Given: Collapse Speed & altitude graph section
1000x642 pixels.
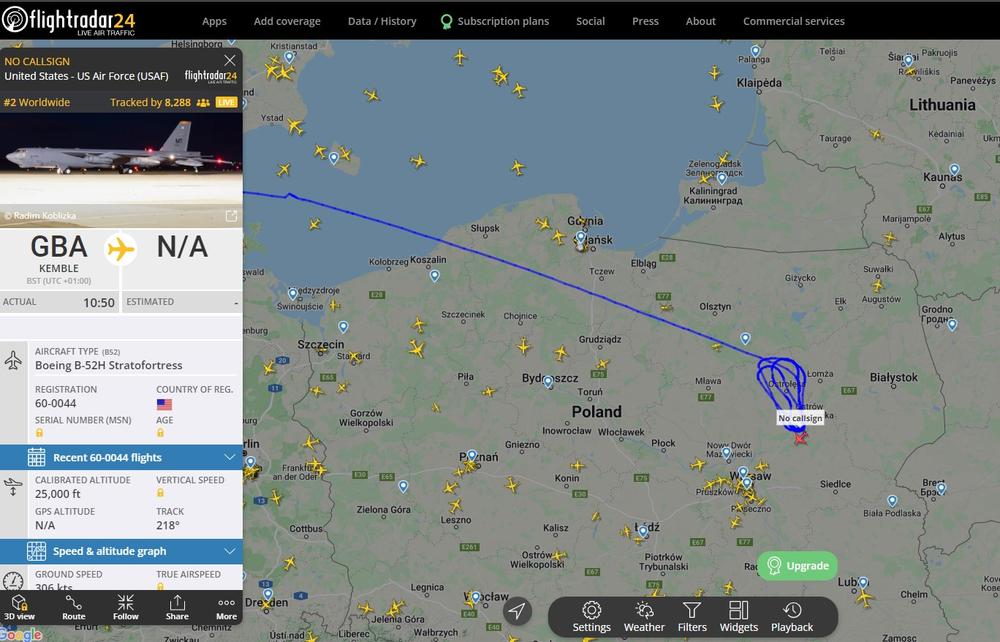Looking at the screenshot, I should (x=121, y=551).
